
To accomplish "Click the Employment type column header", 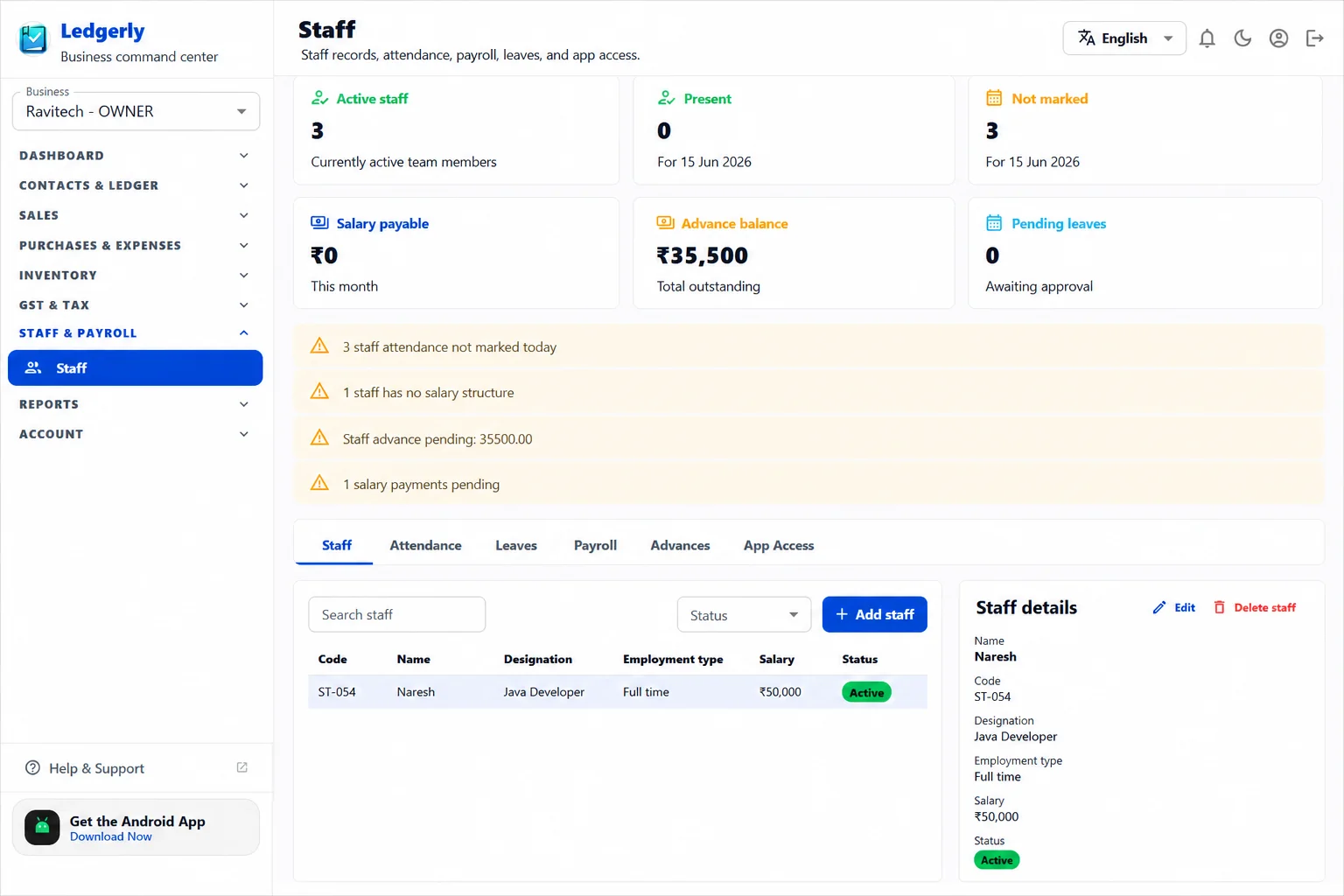I will coord(673,659).
